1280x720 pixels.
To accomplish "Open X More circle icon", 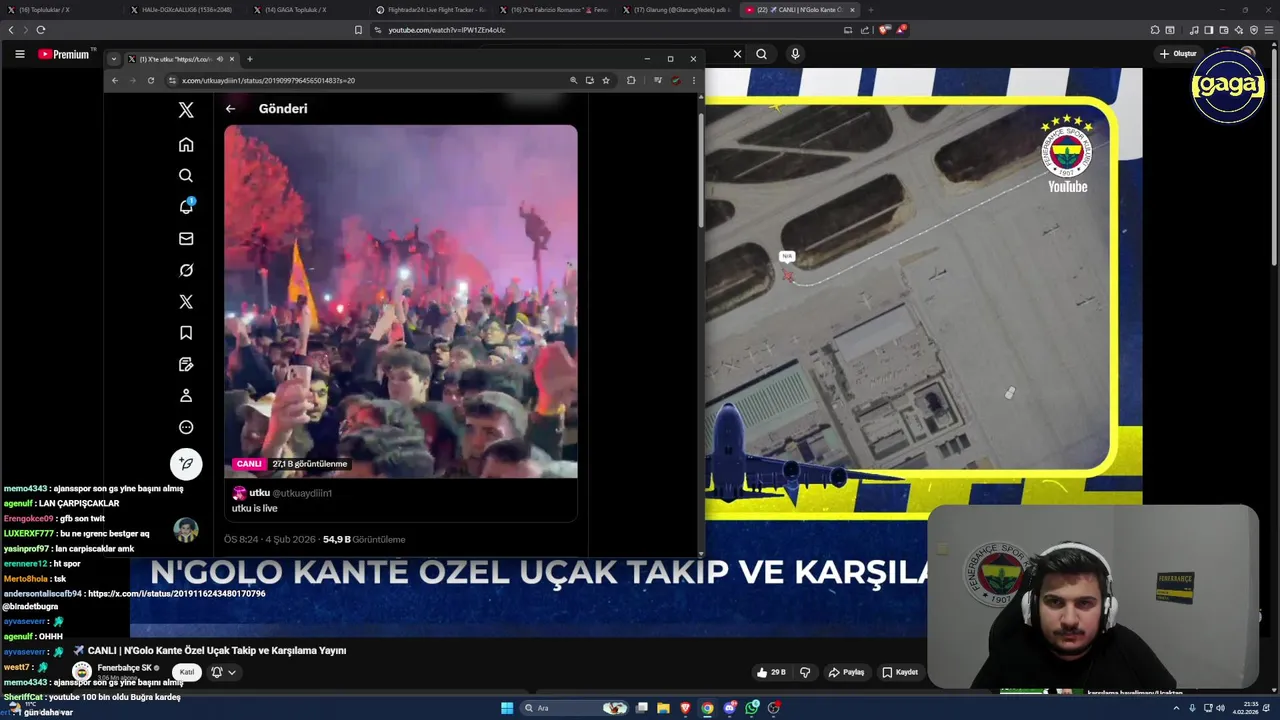I will (x=186, y=427).
